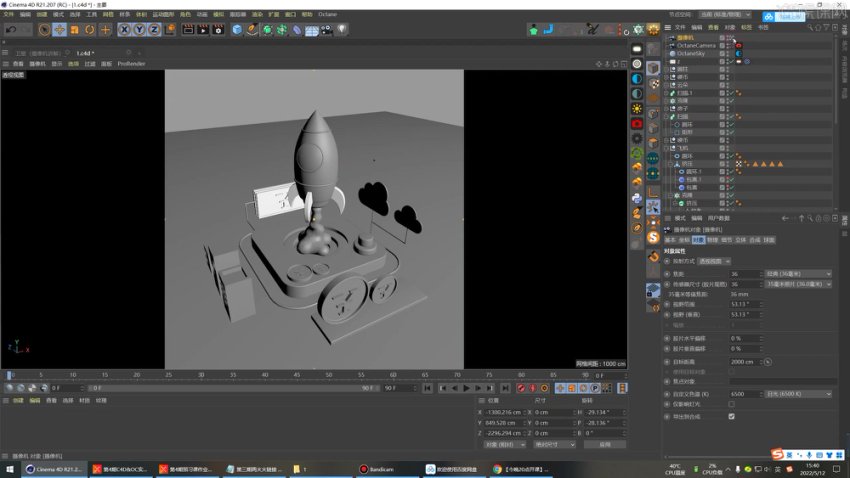Click the light bulb icon in toolbar
The height and width of the screenshot is (478, 850).
click(x=341, y=30)
